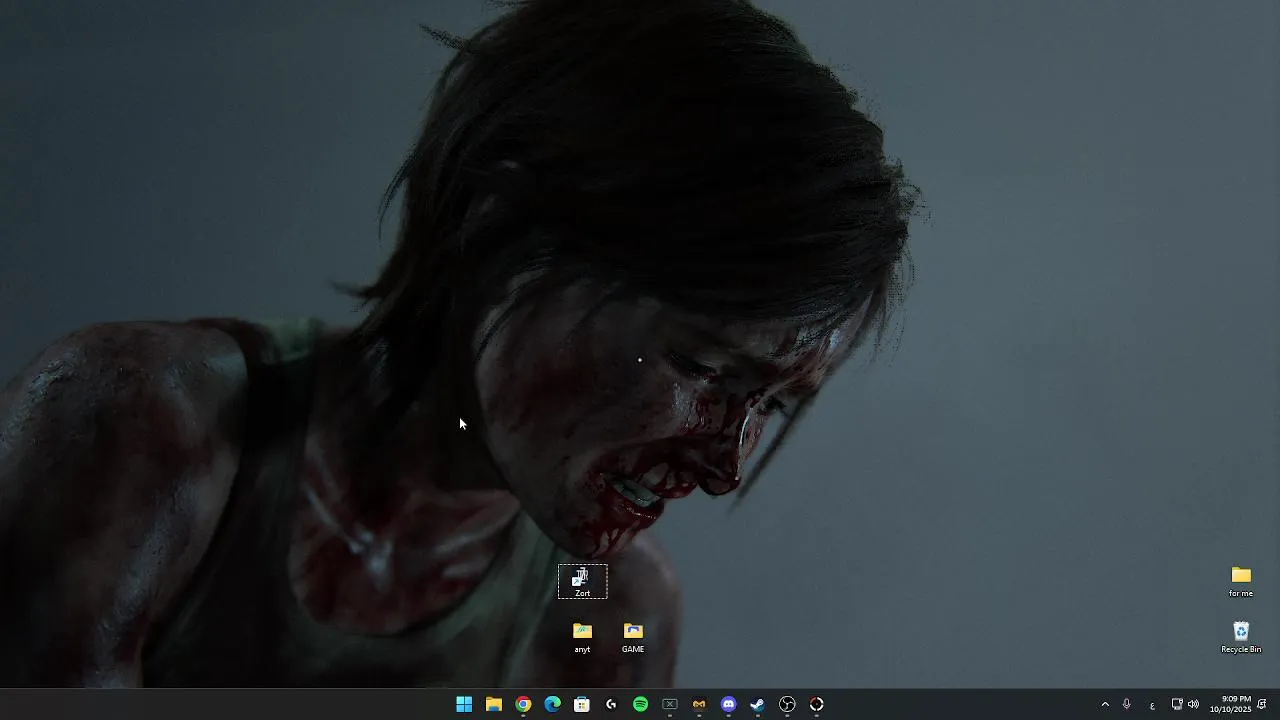Open the red circular app on the taskbar

coord(817,704)
